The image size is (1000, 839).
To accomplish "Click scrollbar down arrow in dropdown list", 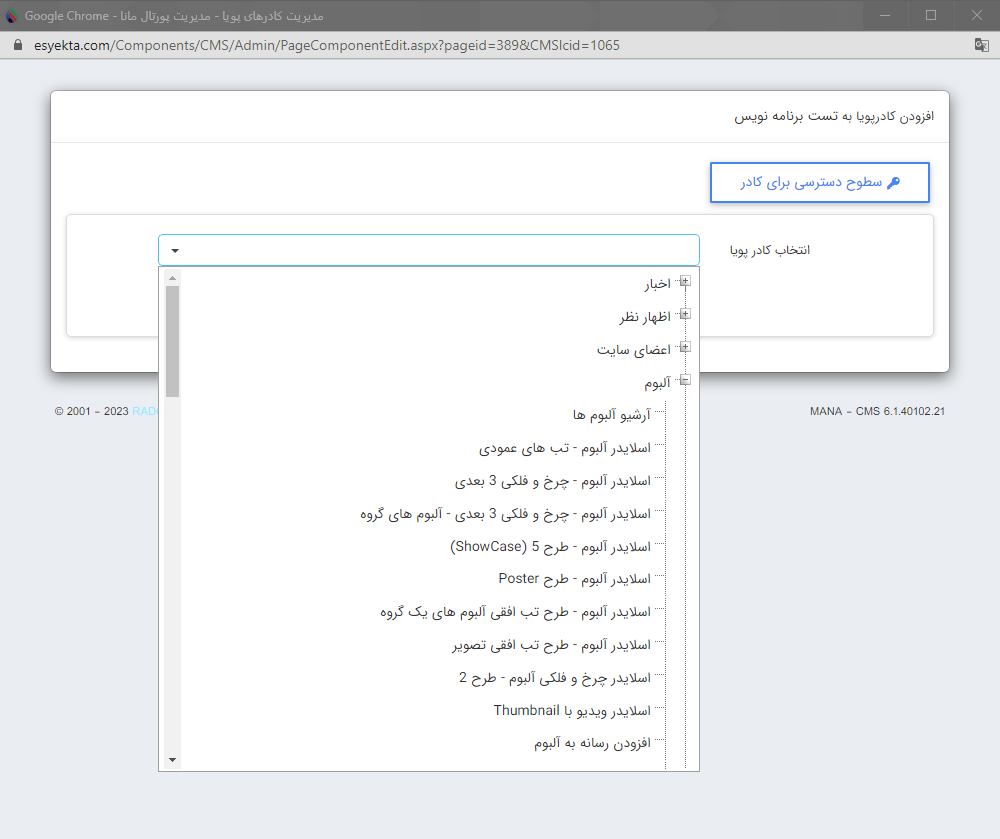I will [172, 761].
